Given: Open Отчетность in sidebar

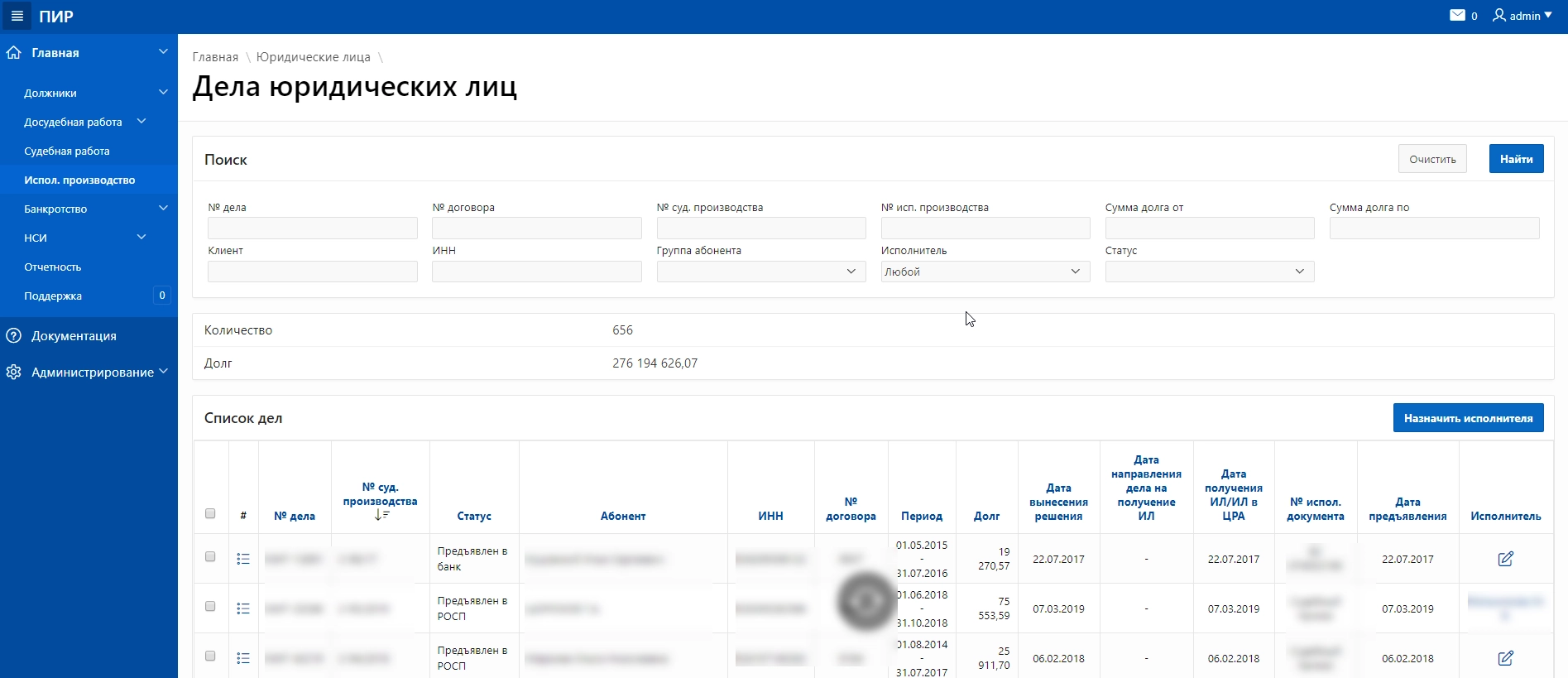Looking at the screenshot, I should coord(53,267).
